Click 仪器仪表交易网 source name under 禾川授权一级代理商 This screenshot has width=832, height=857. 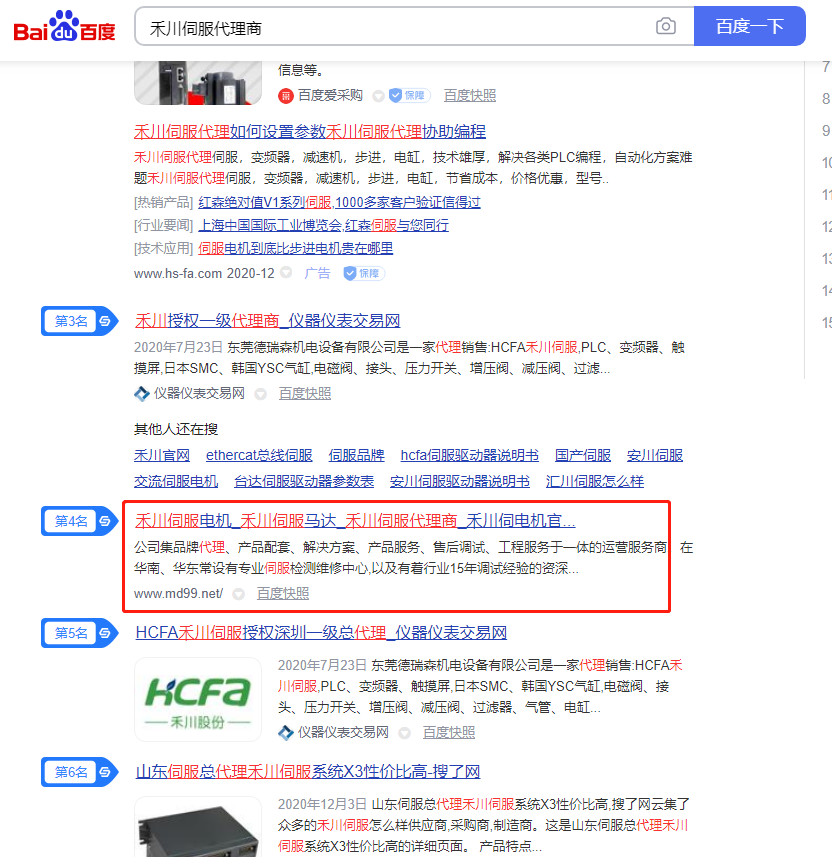[x=199, y=394]
